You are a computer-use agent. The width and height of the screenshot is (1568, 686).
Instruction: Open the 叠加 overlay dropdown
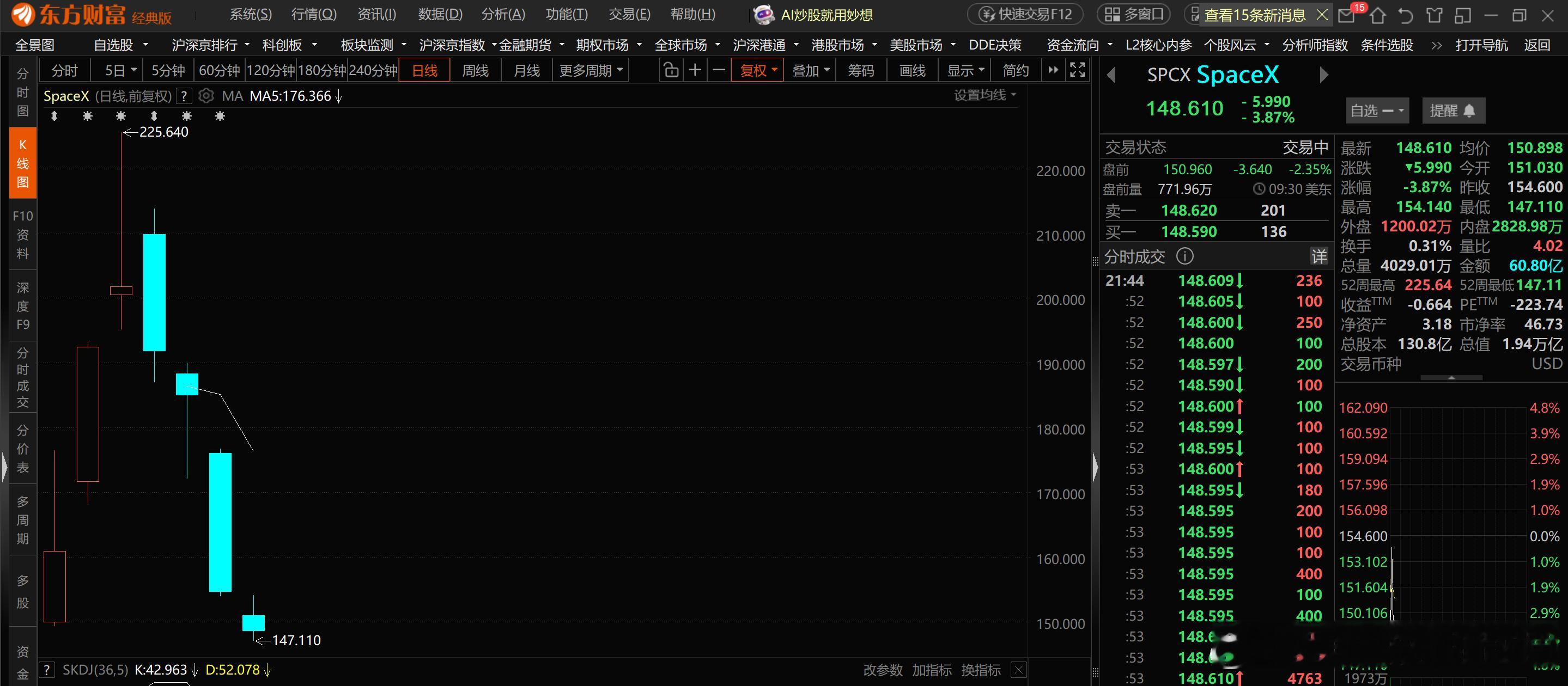(x=810, y=71)
